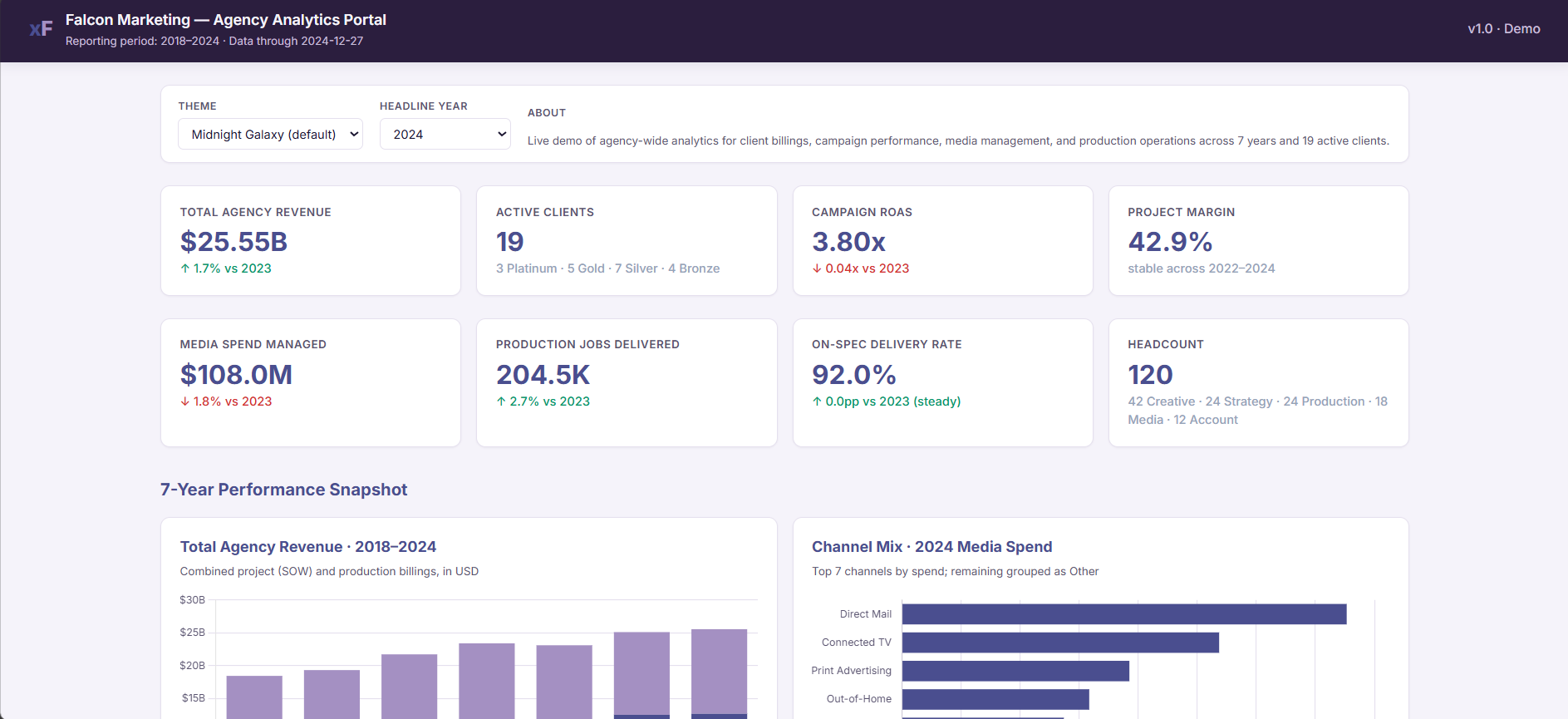Click '3 Platinum · 5 Gold · 7 Silver · 4 Bronze' text
Screen dimensions: 1568x719
click(x=607, y=268)
